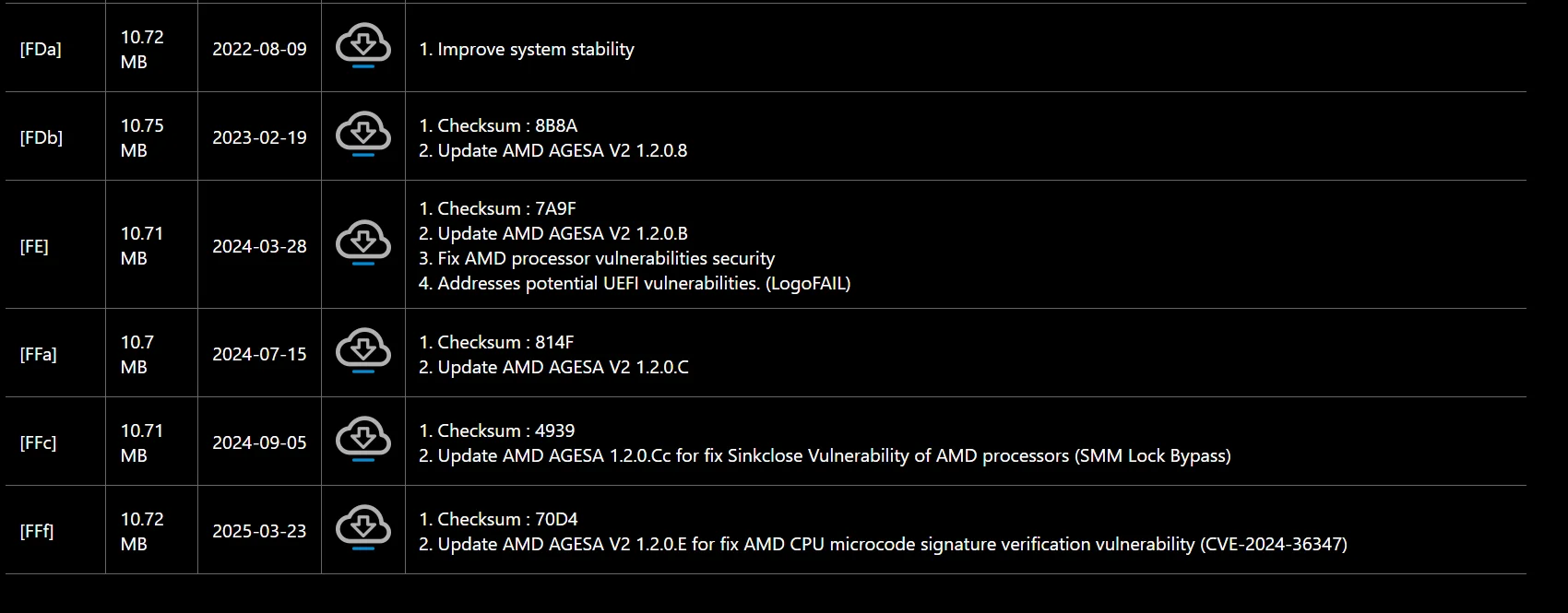Click the 2023-02-19 release date
Image resolution: width=1568 pixels, height=613 pixels.
[x=259, y=137]
